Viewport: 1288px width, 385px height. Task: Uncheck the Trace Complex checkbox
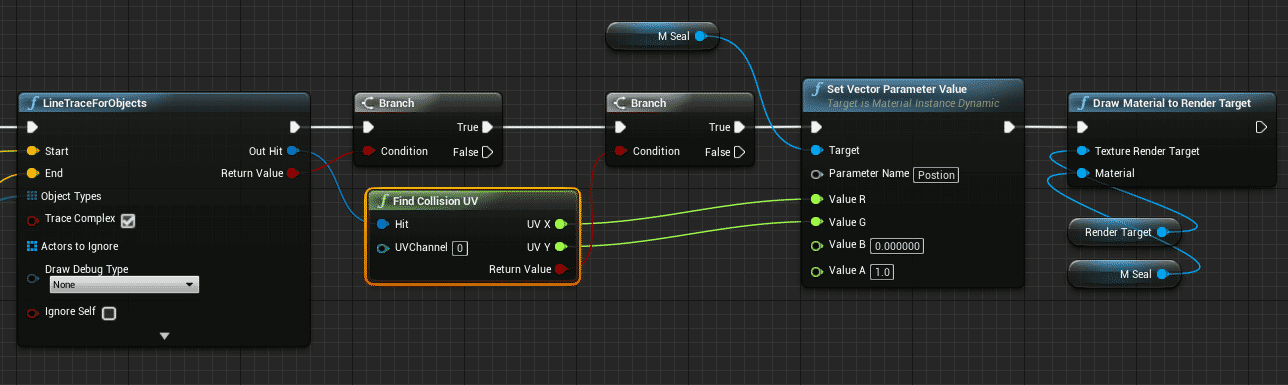pos(127,220)
